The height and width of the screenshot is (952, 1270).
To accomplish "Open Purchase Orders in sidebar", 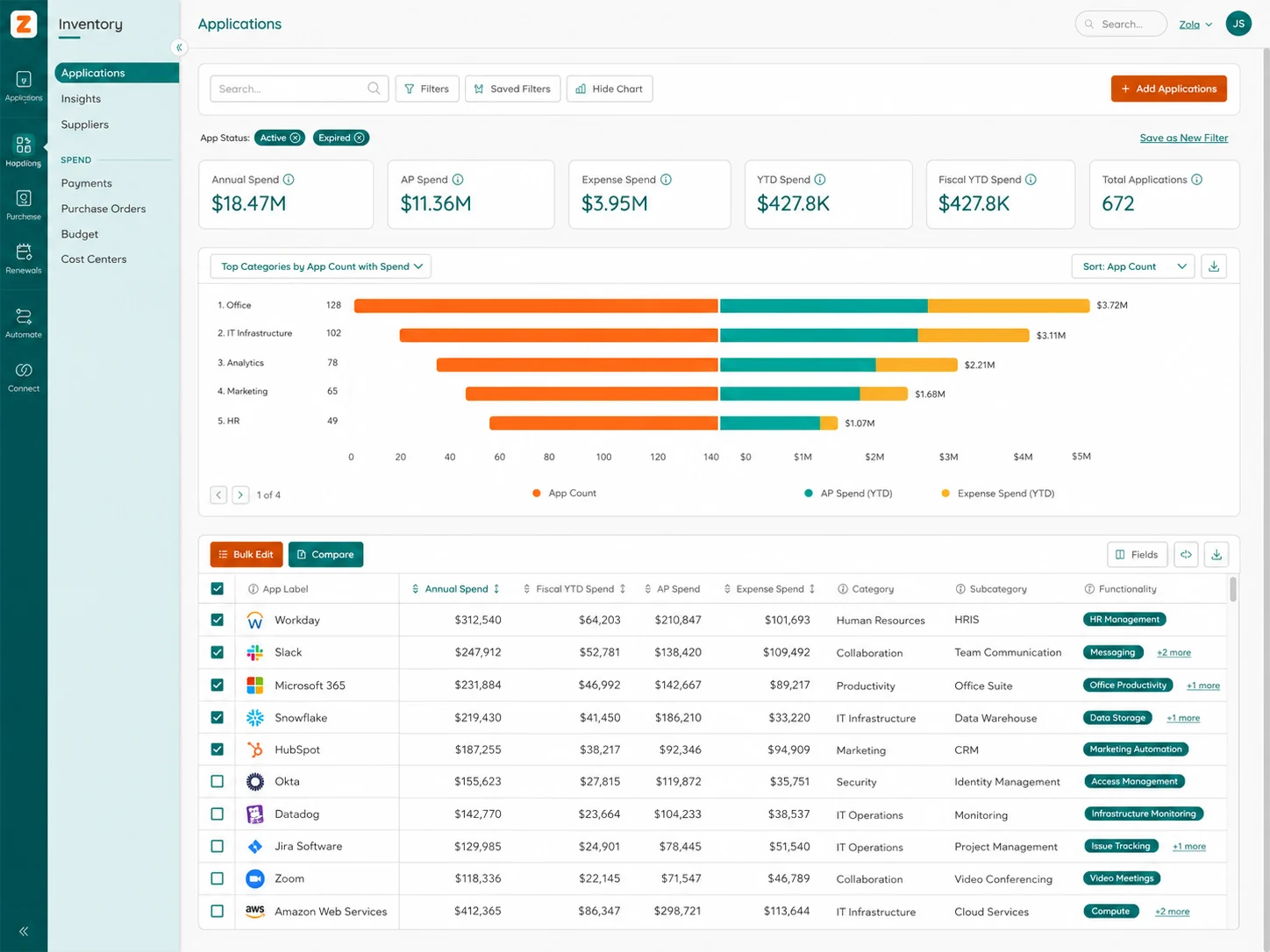I will (103, 209).
